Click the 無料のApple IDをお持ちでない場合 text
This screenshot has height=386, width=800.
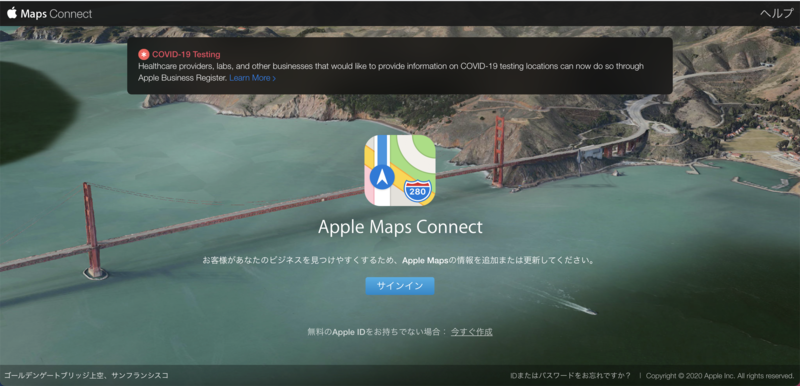click(377, 332)
